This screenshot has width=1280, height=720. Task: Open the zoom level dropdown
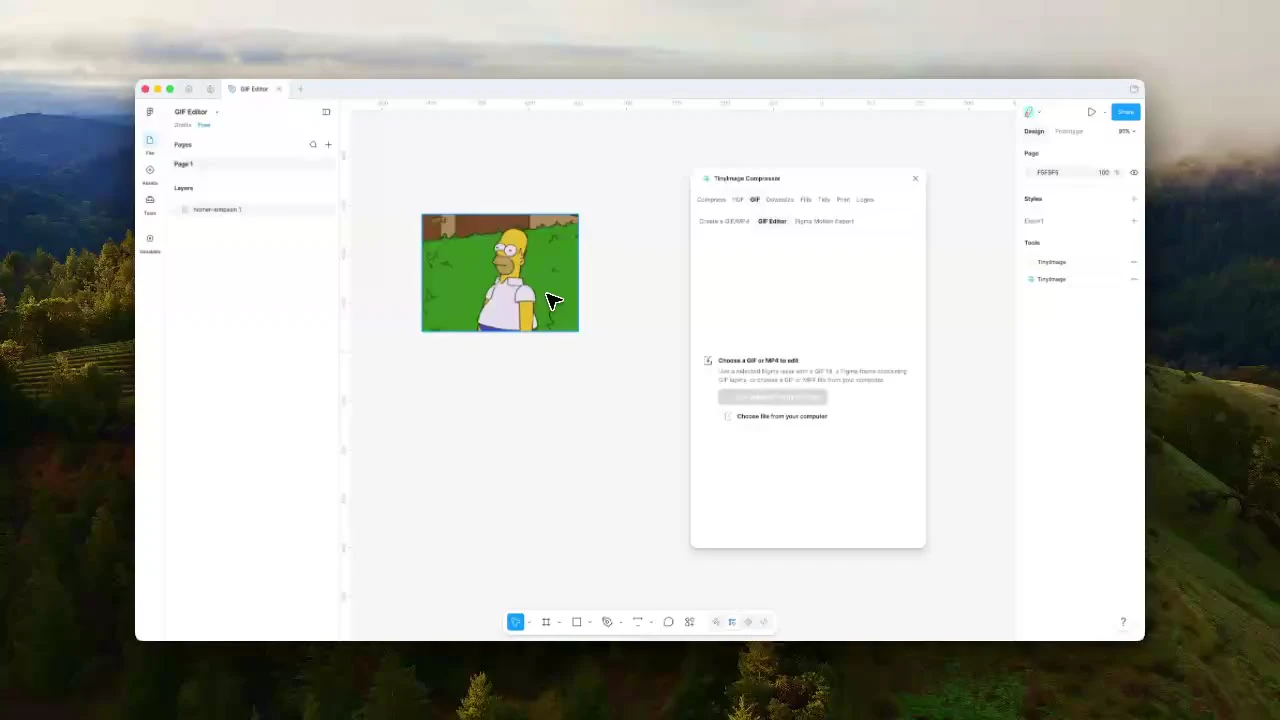[x=1127, y=131]
